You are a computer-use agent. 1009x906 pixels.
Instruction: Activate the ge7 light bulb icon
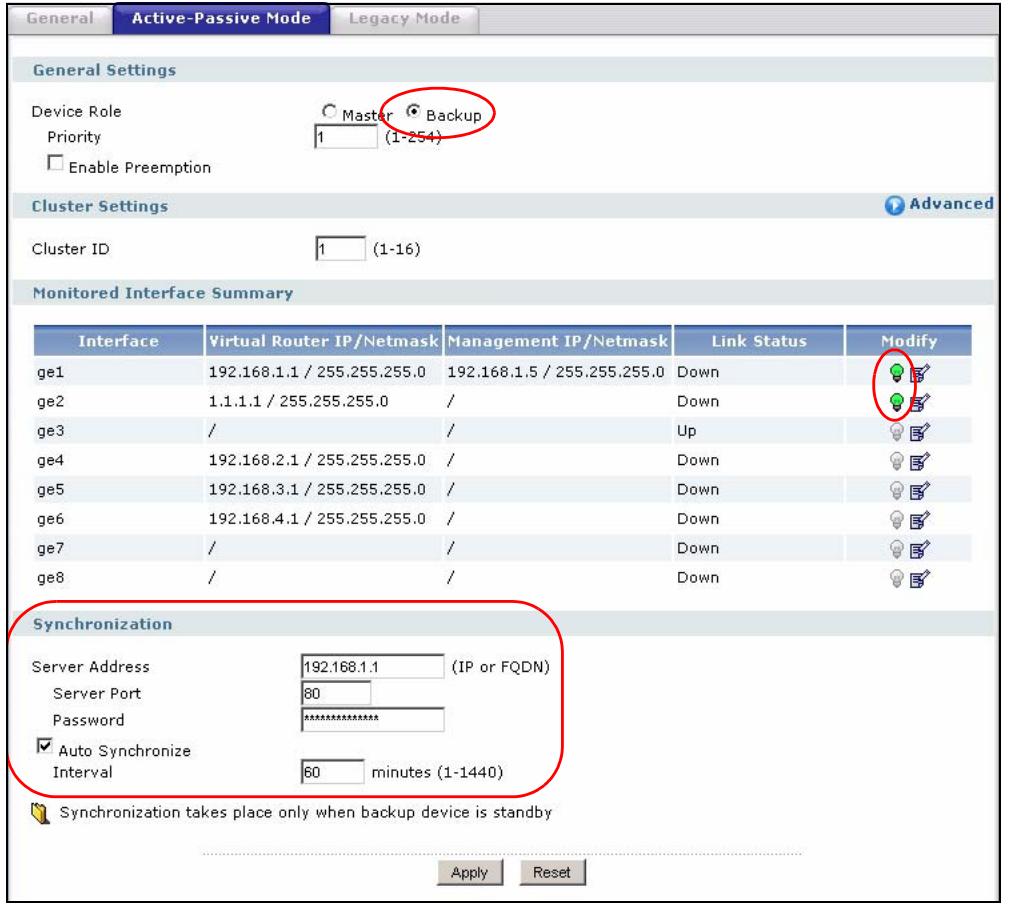896,550
